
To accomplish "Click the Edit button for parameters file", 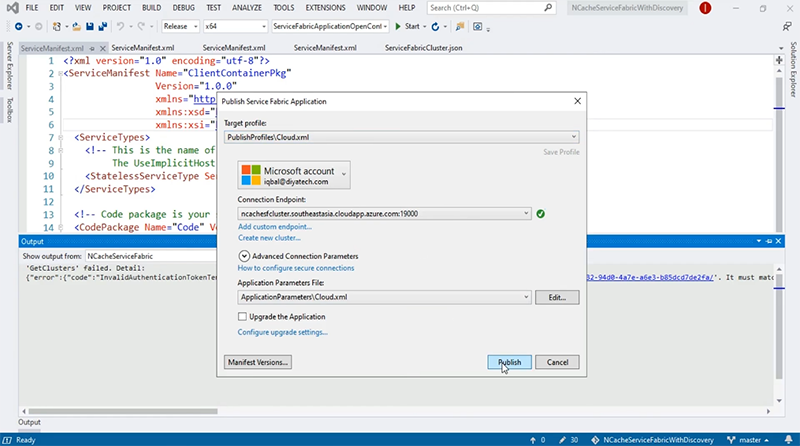I will [x=557, y=297].
